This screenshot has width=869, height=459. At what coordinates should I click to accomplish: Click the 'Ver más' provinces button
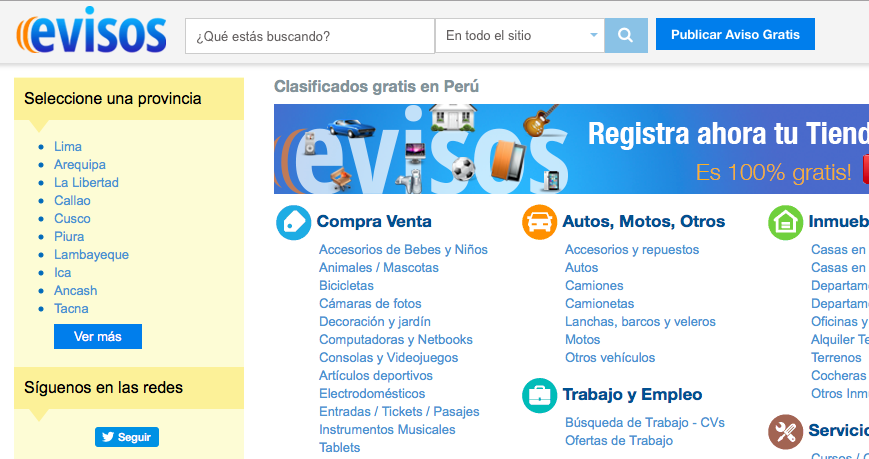point(98,336)
